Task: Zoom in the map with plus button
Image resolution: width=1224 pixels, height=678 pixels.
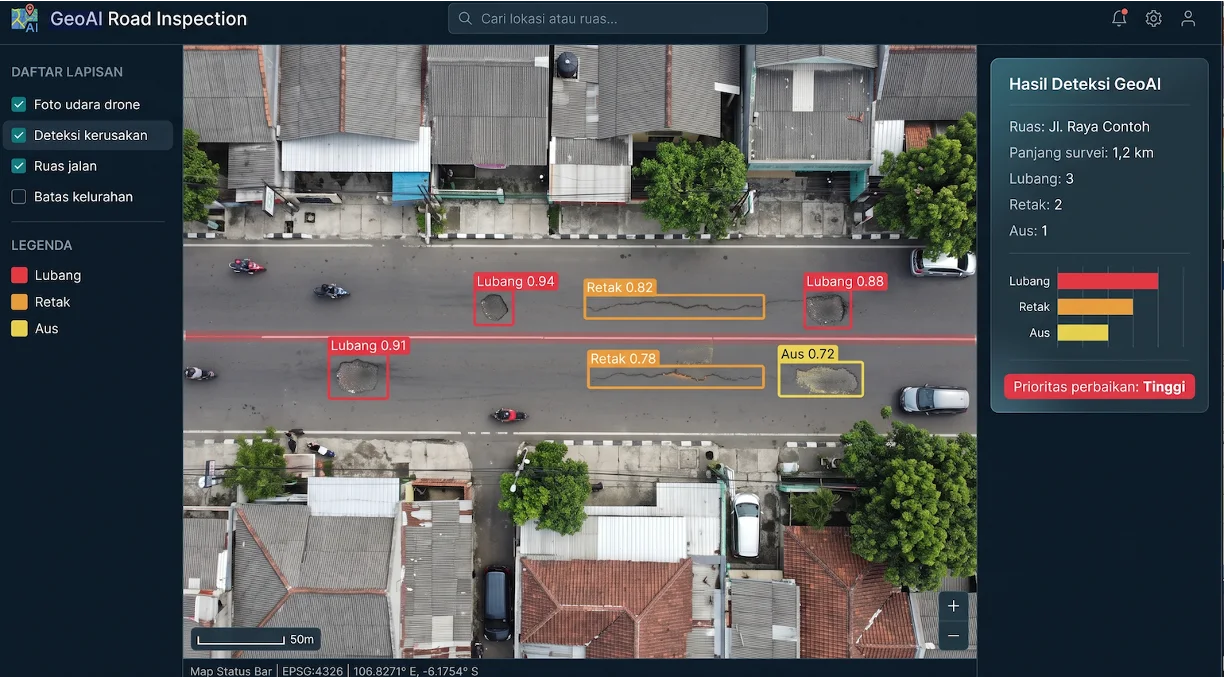Action: tap(953, 606)
